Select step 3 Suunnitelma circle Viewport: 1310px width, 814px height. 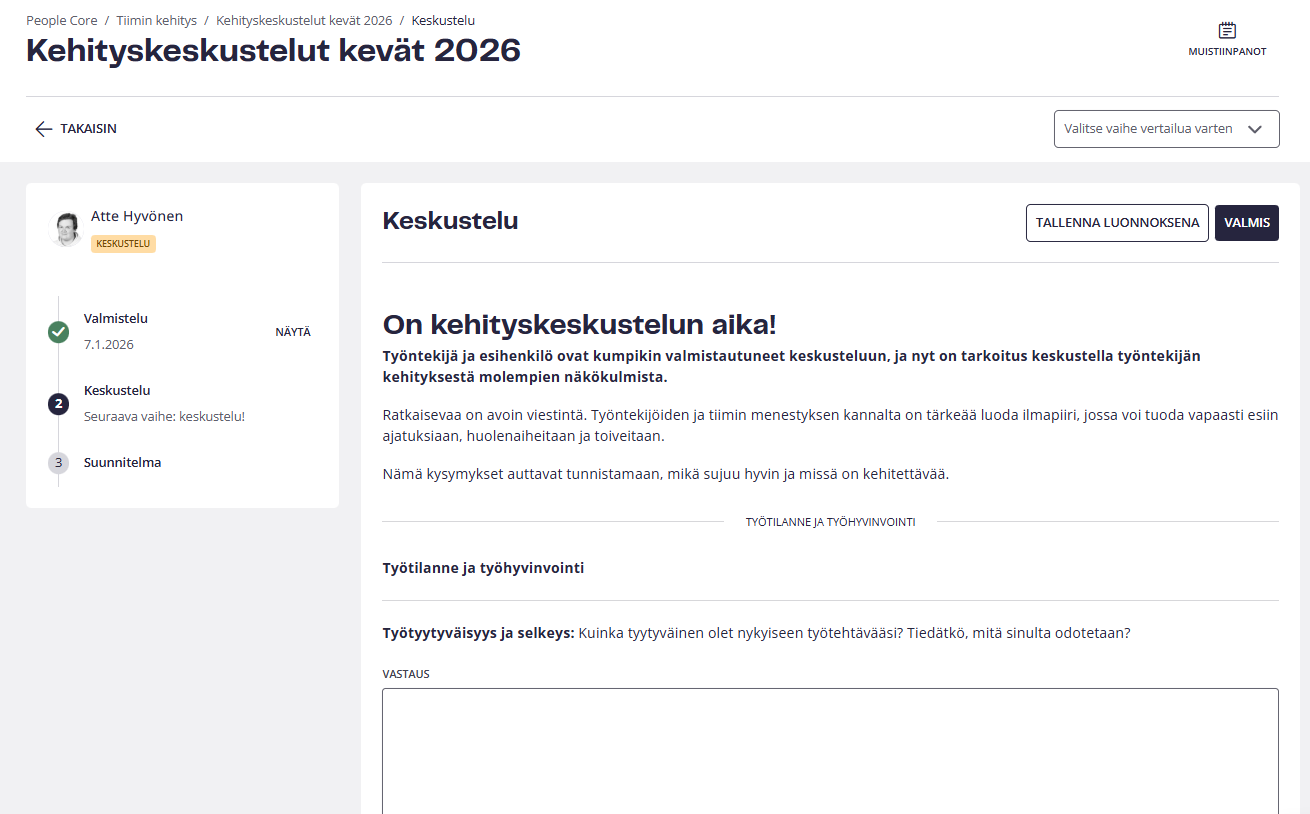59,463
